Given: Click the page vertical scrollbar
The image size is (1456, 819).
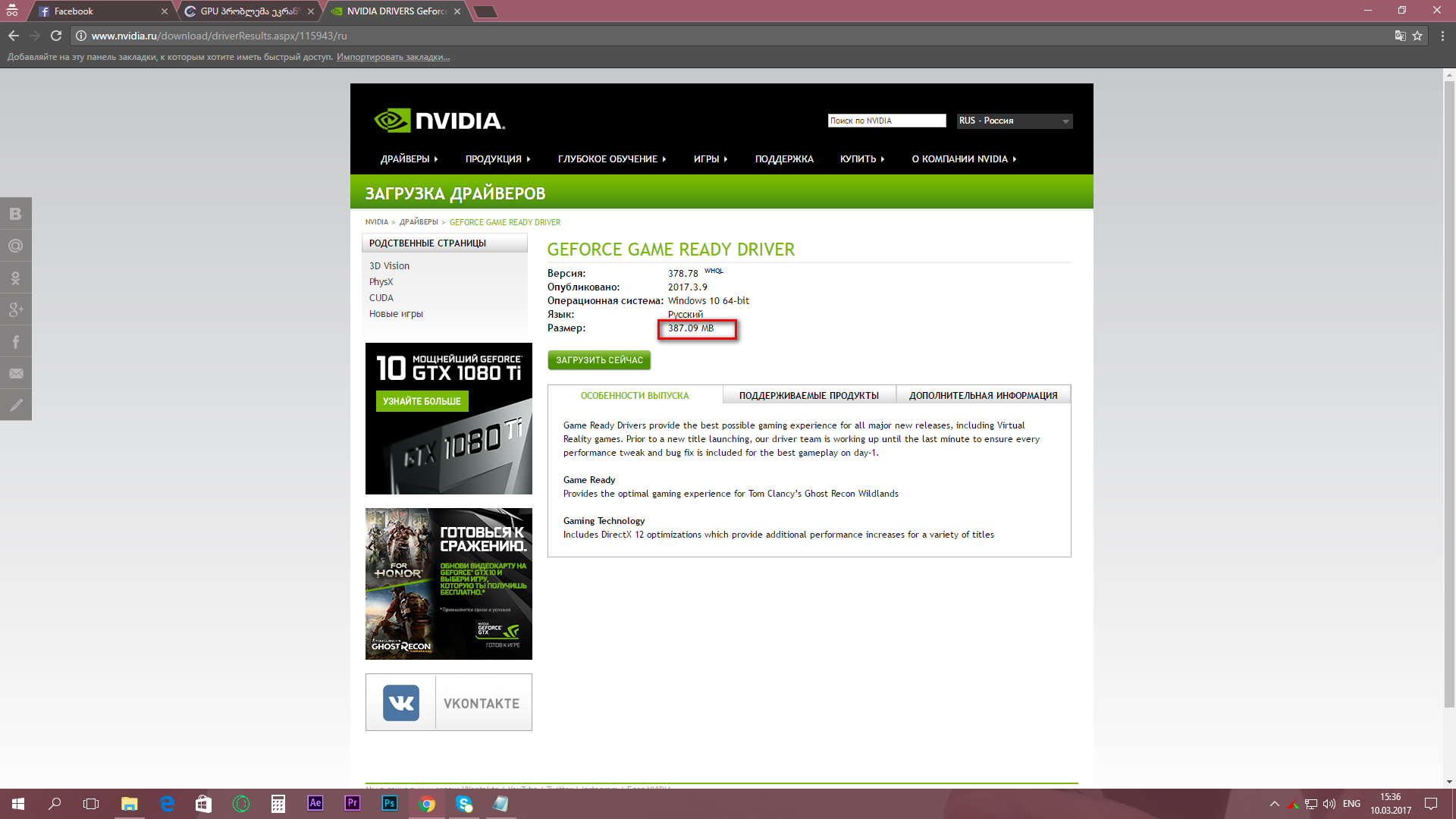Looking at the screenshot, I should (x=1448, y=394).
